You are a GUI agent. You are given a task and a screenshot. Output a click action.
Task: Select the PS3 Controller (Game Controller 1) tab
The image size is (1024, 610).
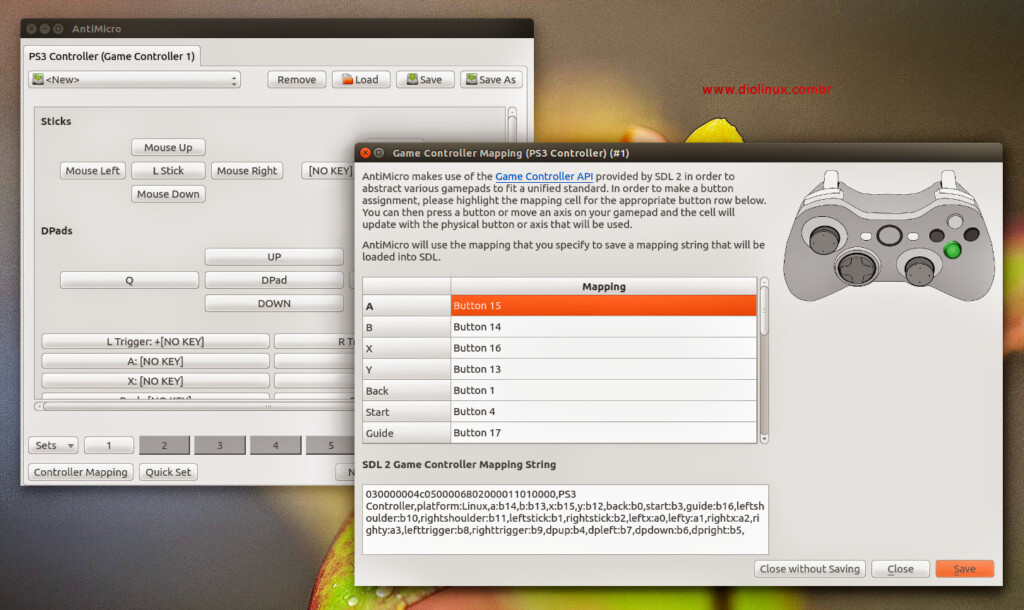(112, 56)
